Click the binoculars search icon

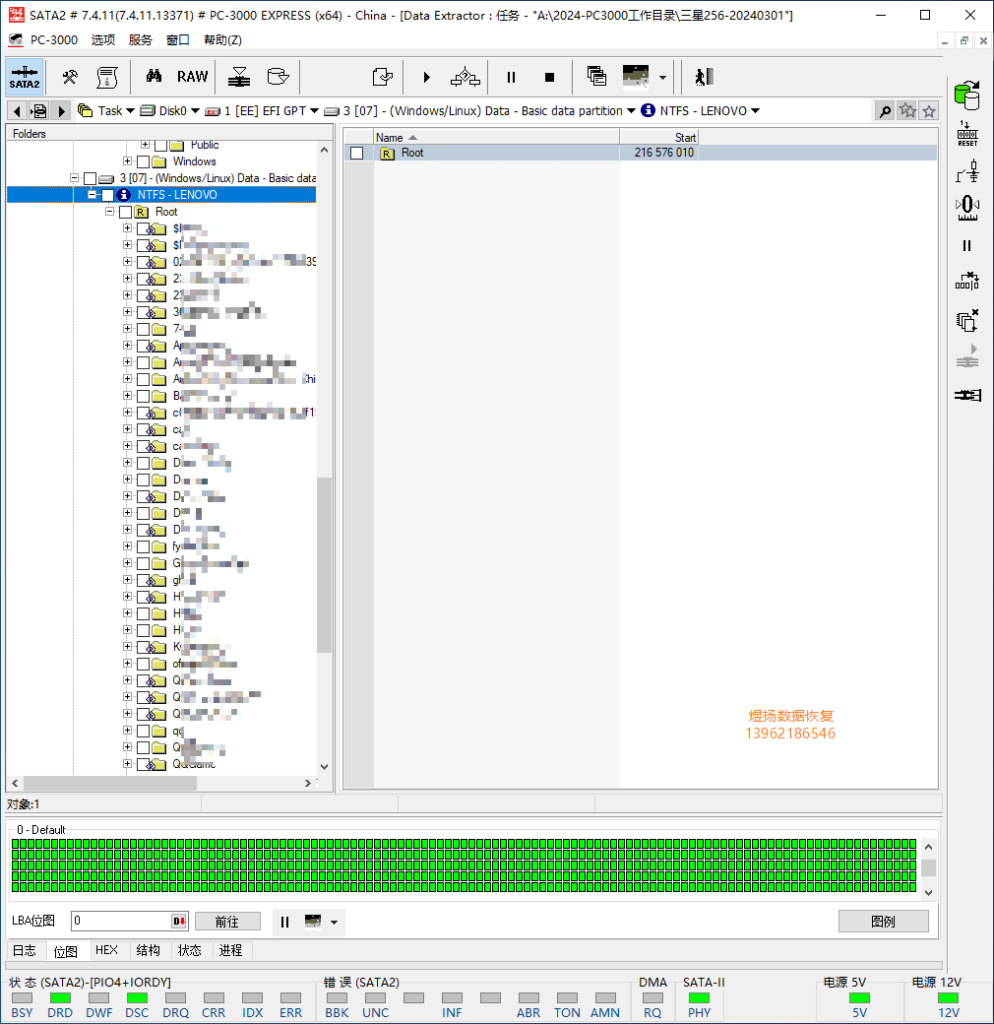153,76
